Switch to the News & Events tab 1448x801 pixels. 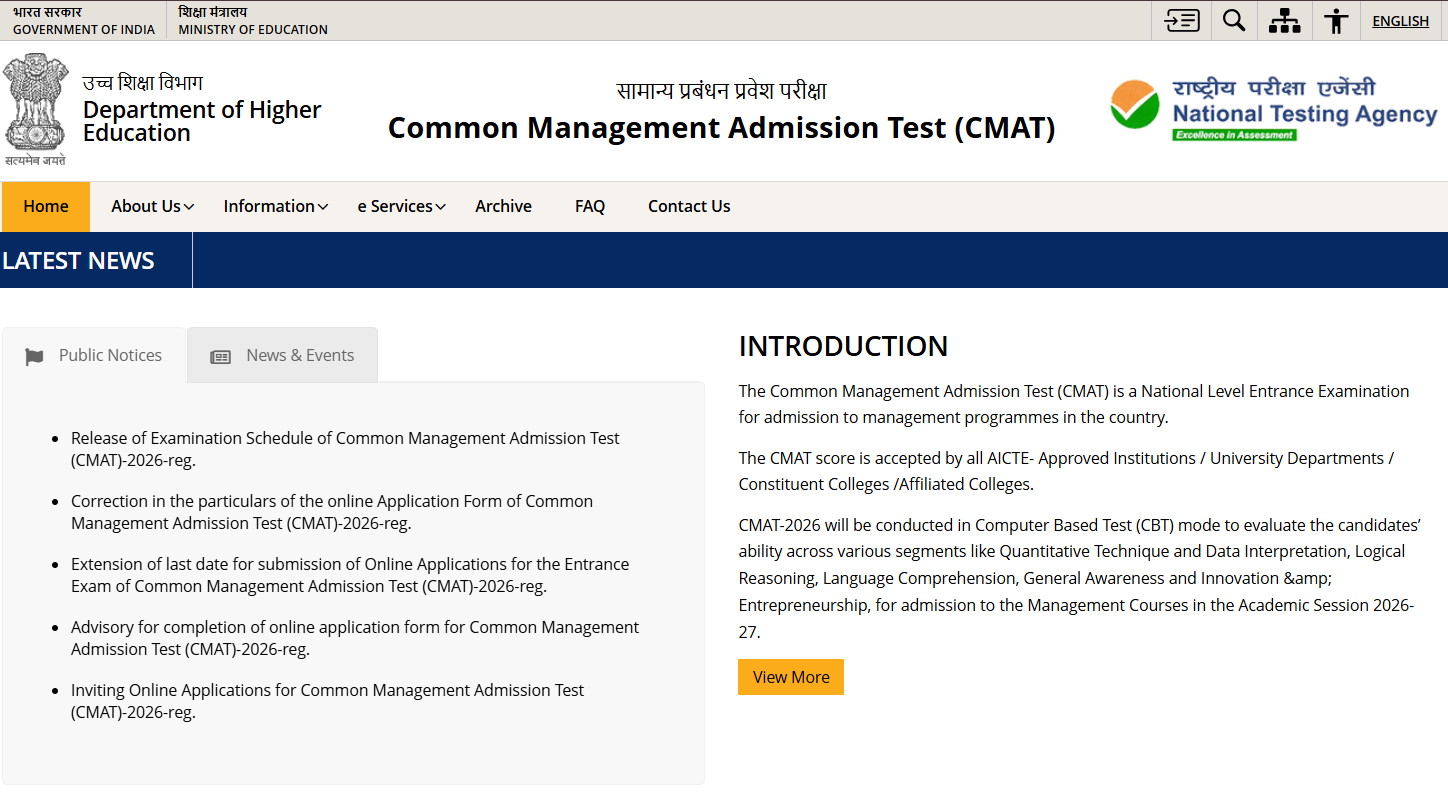(x=300, y=355)
